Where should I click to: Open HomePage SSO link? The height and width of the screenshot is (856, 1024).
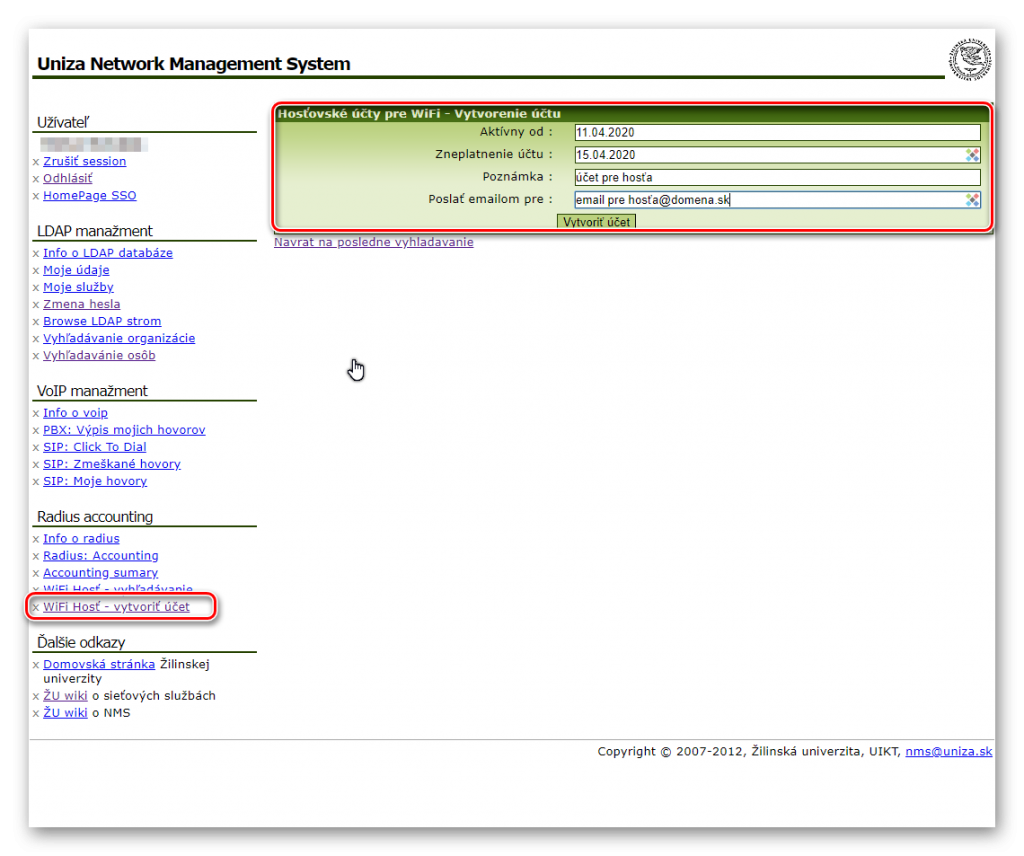pyautogui.click(x=89, y=195)
